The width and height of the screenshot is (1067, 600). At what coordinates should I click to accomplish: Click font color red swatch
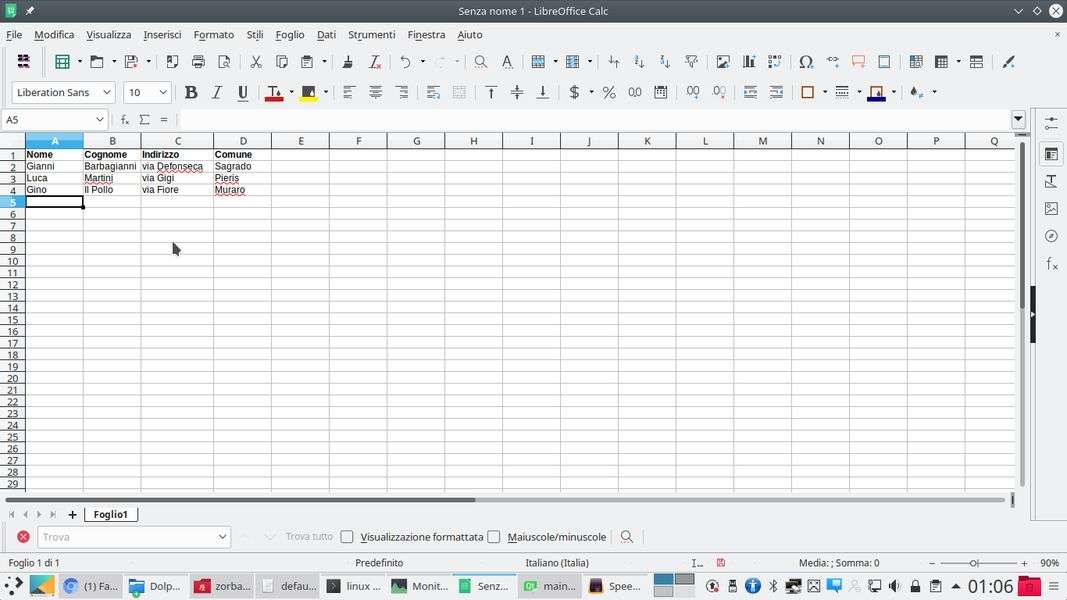point(274,93)
